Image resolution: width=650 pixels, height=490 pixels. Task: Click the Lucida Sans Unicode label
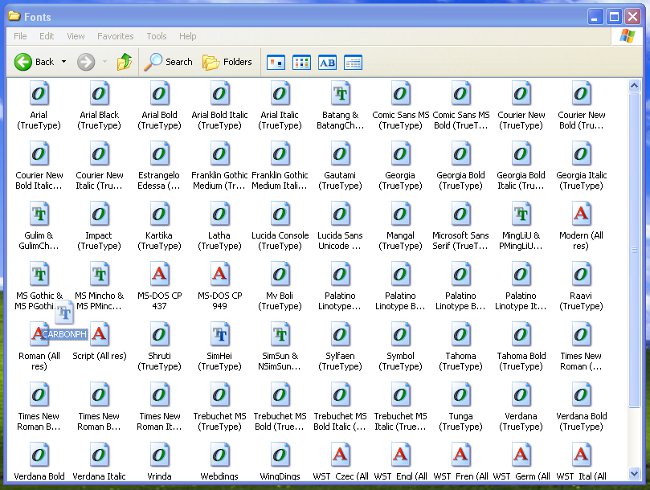click(x=340, y=241)
